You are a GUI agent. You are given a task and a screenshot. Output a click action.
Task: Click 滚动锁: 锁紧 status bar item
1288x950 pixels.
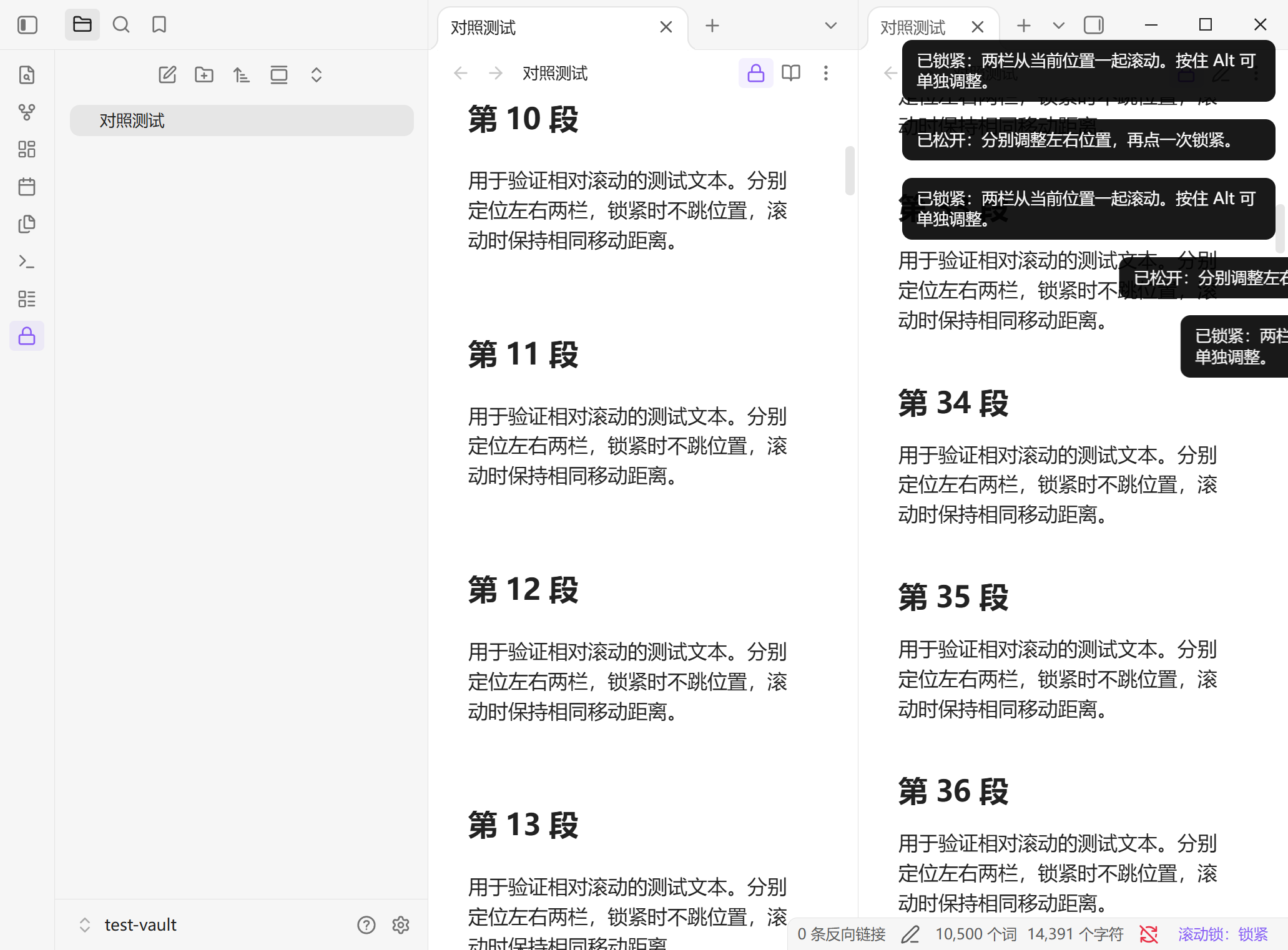[x=1223, y=934]
